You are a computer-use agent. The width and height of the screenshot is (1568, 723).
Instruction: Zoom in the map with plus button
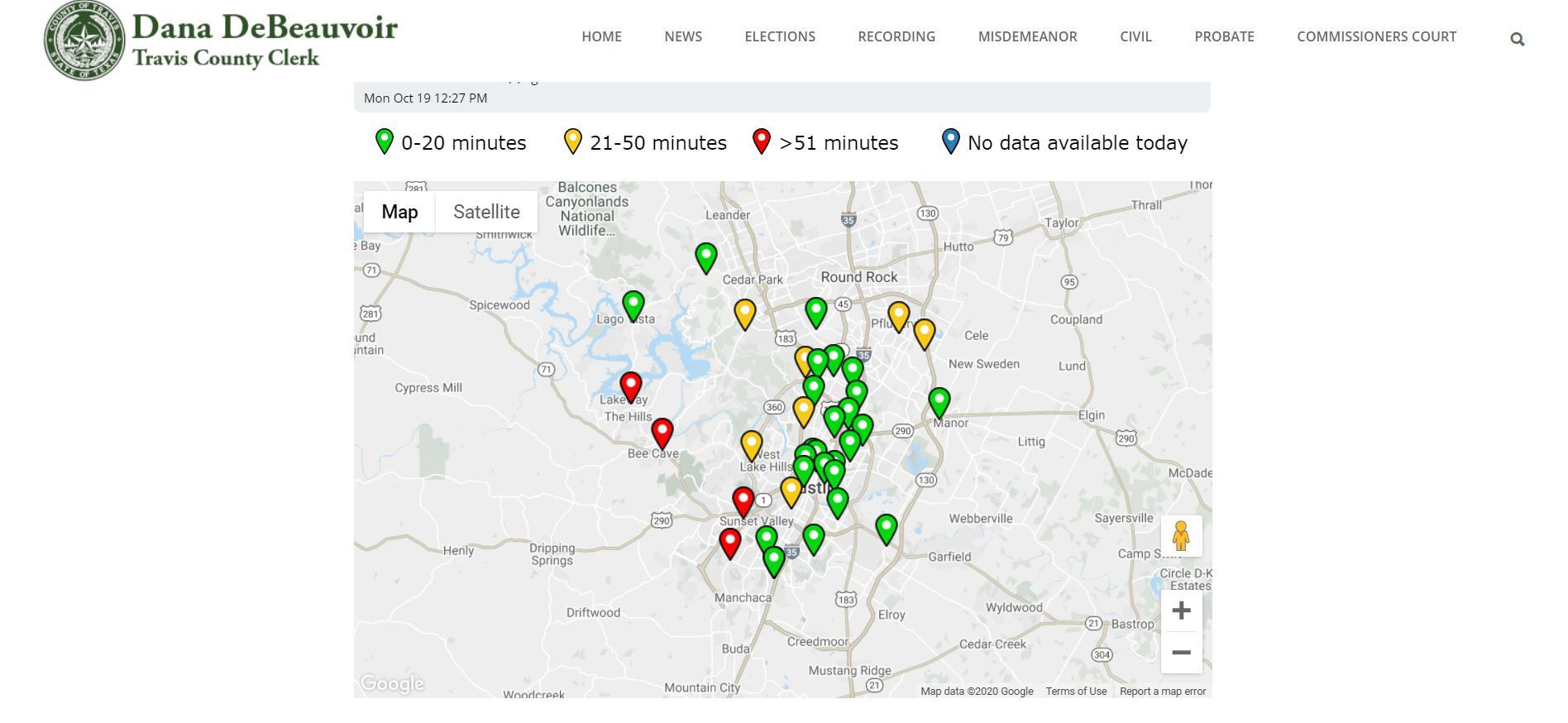tap(1181, 610)
